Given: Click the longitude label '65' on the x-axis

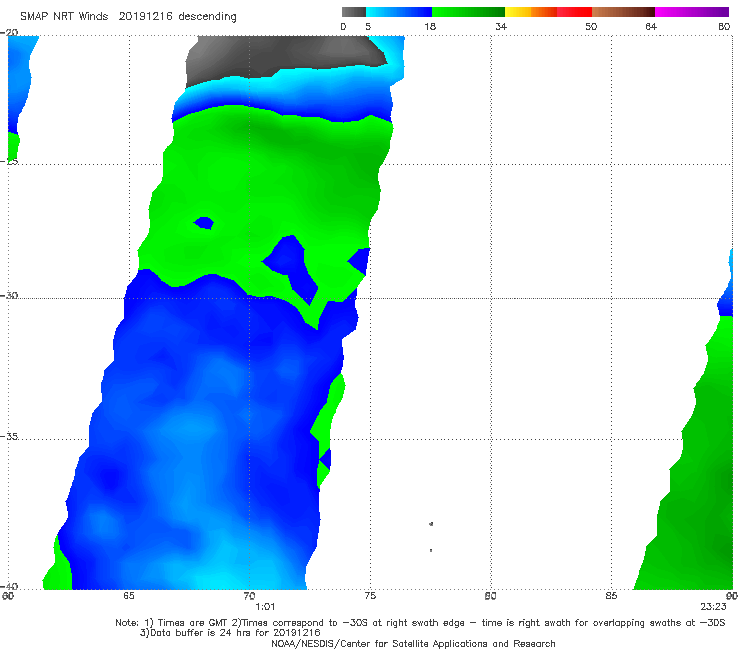Looking at the screenshot, I should [x=129, y=596].
